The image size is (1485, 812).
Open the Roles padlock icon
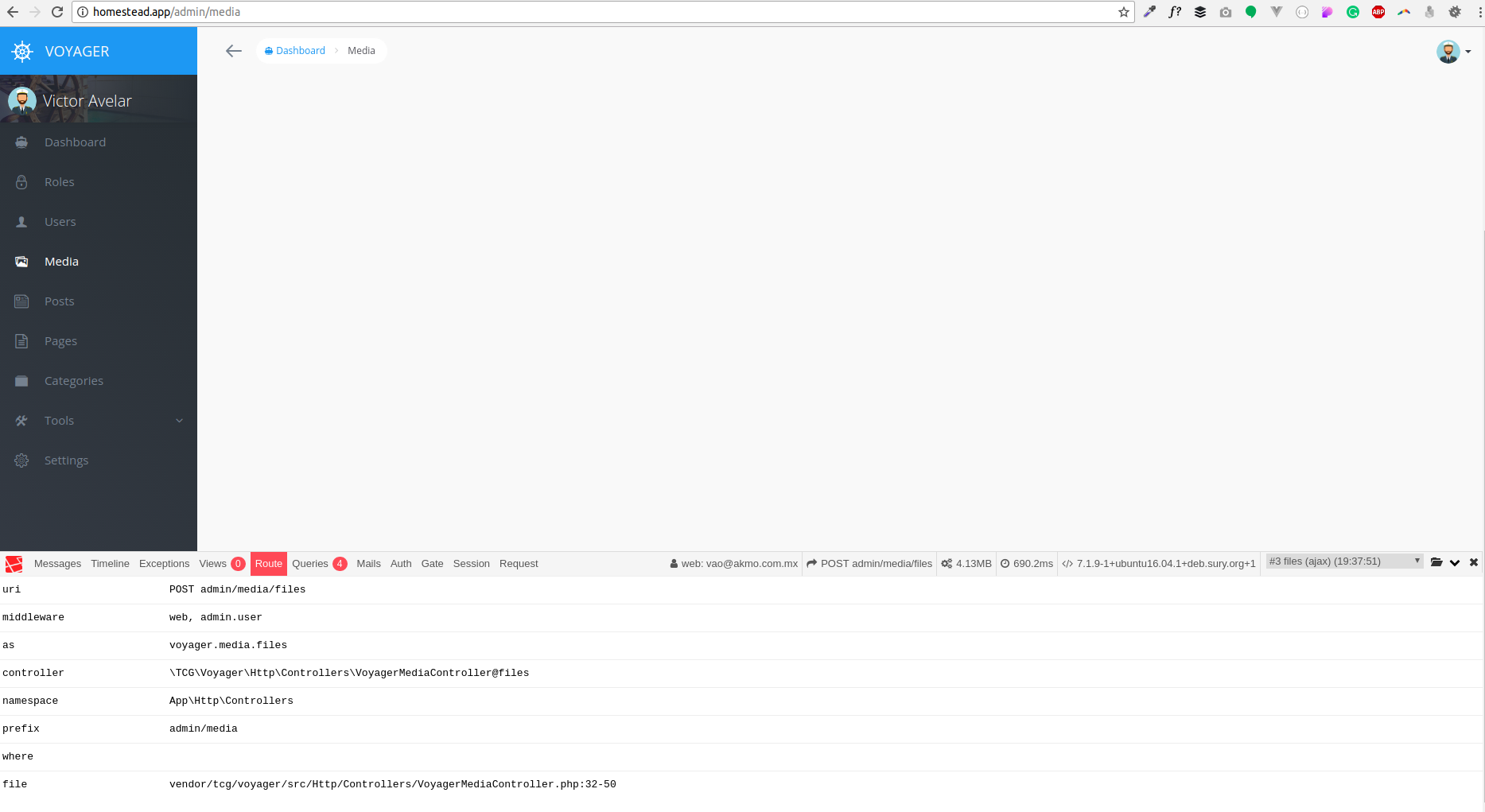tap(21, 181)
